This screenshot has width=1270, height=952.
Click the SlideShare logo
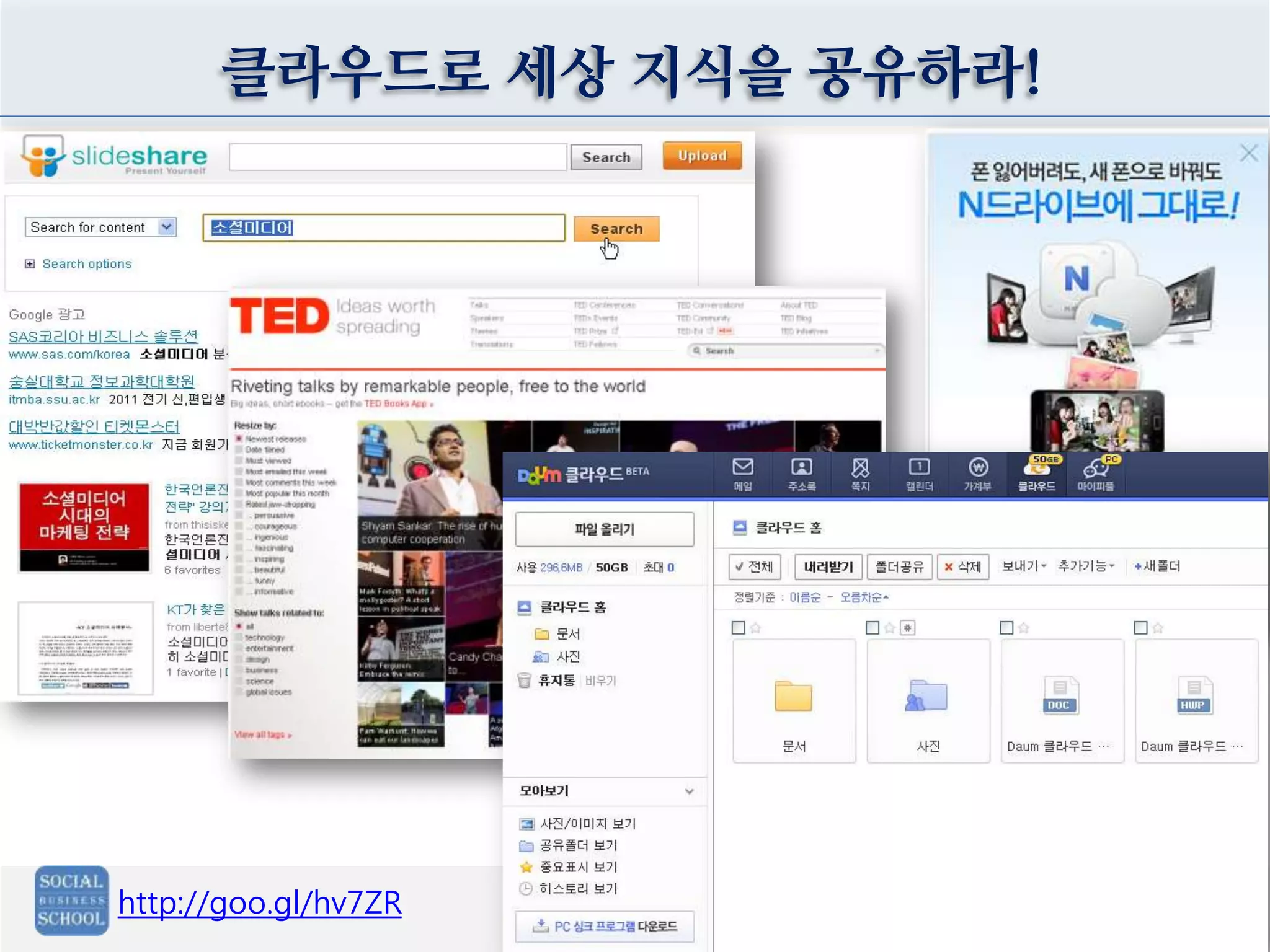pos(114,156)
